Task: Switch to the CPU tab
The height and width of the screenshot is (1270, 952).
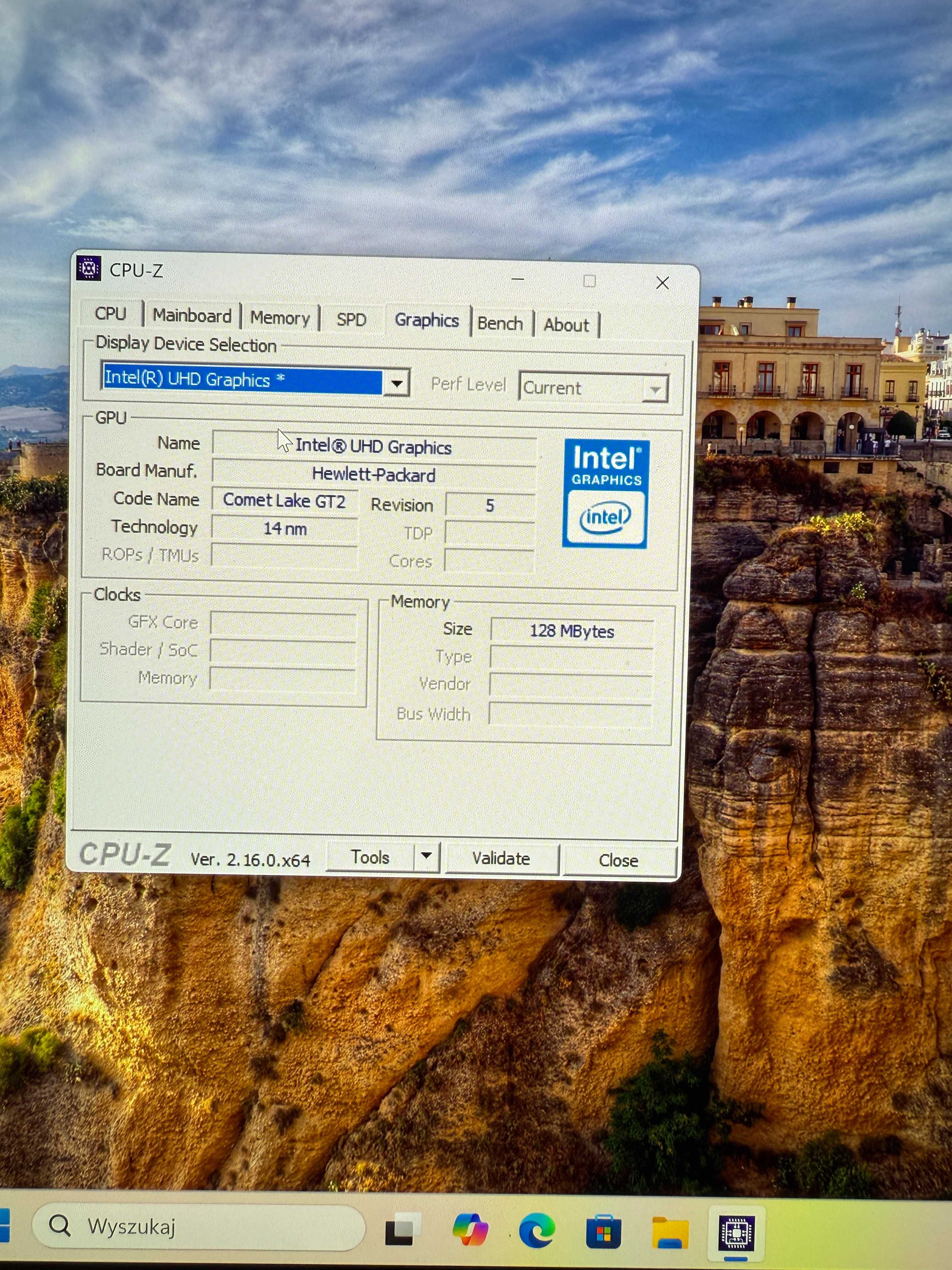Action: [110, 313]
